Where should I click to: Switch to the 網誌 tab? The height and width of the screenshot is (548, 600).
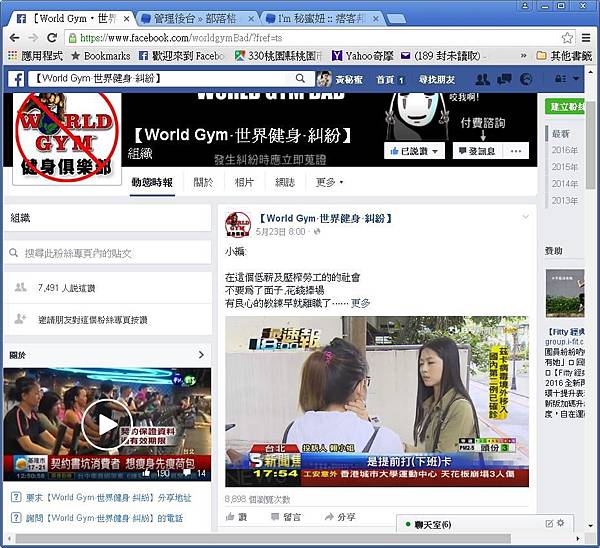285,183
